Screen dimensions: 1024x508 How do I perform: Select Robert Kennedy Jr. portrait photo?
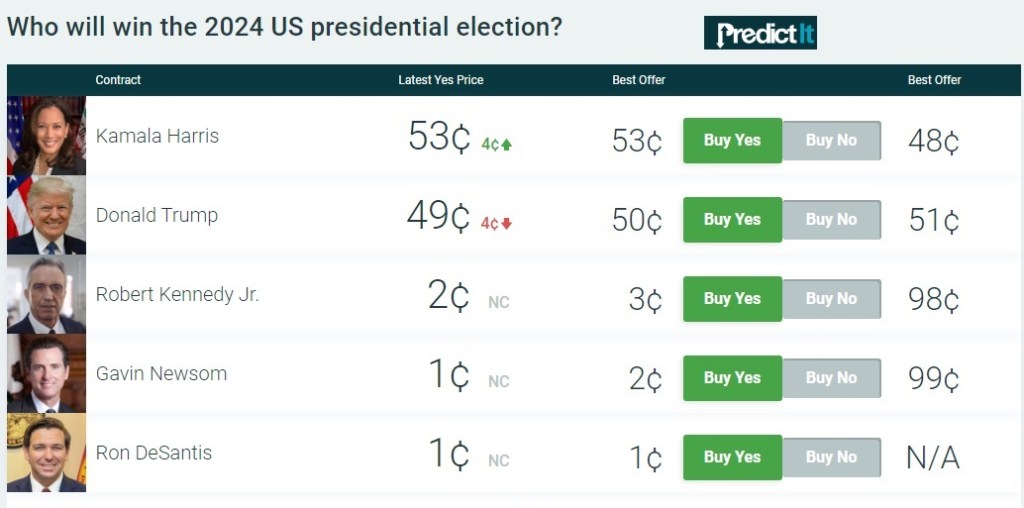coord(46,294)
